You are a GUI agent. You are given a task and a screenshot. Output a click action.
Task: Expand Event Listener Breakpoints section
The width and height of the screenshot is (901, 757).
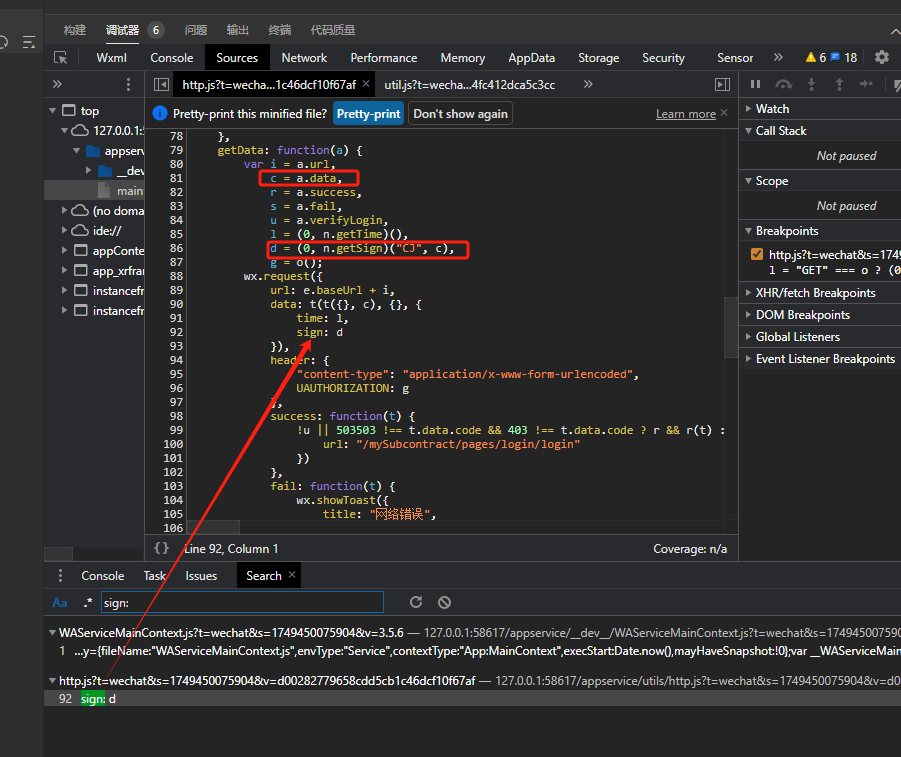pyautogui.click(x=748, y=359)
